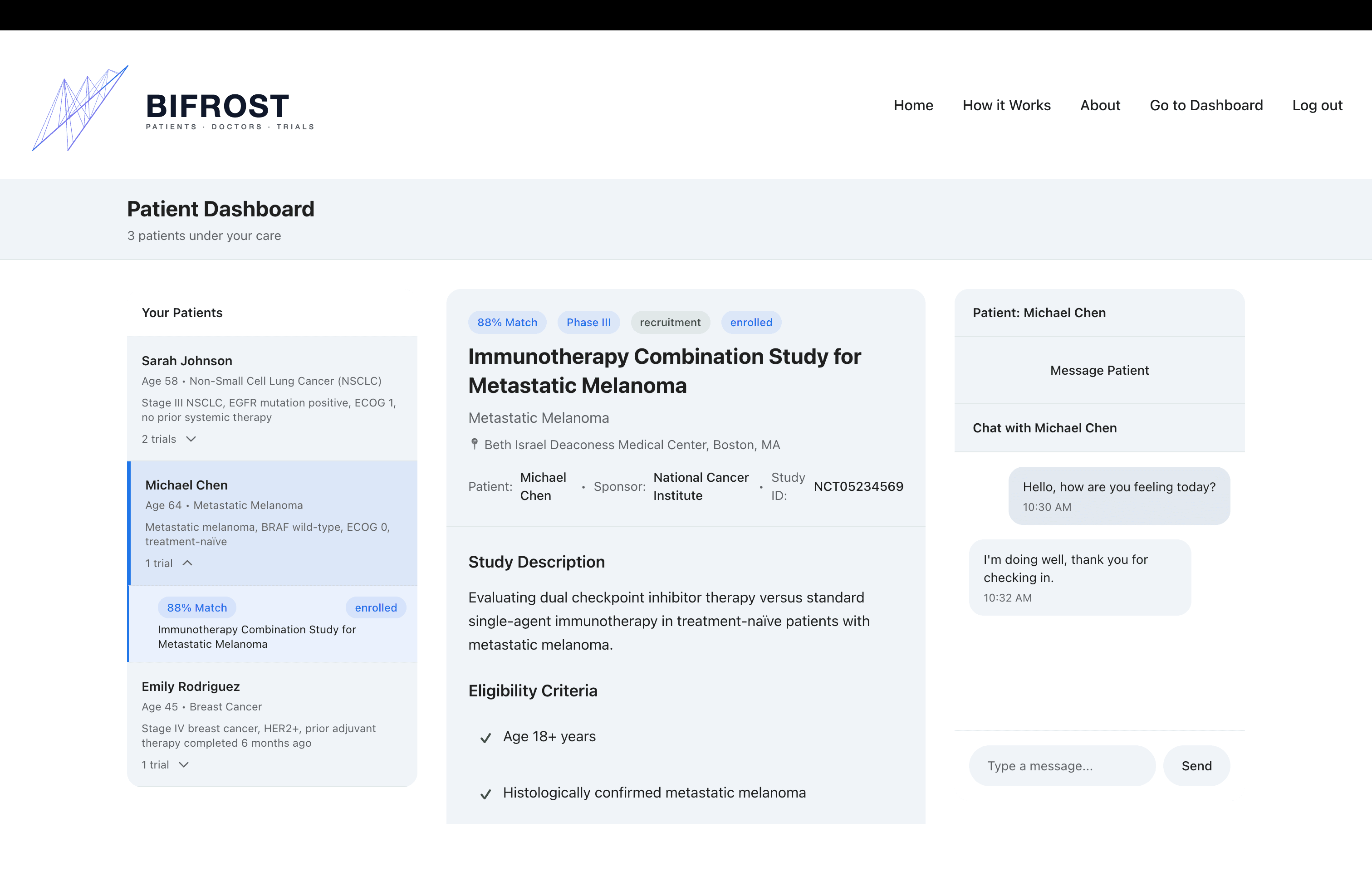Click the Study Description heading

click(536, 562)
